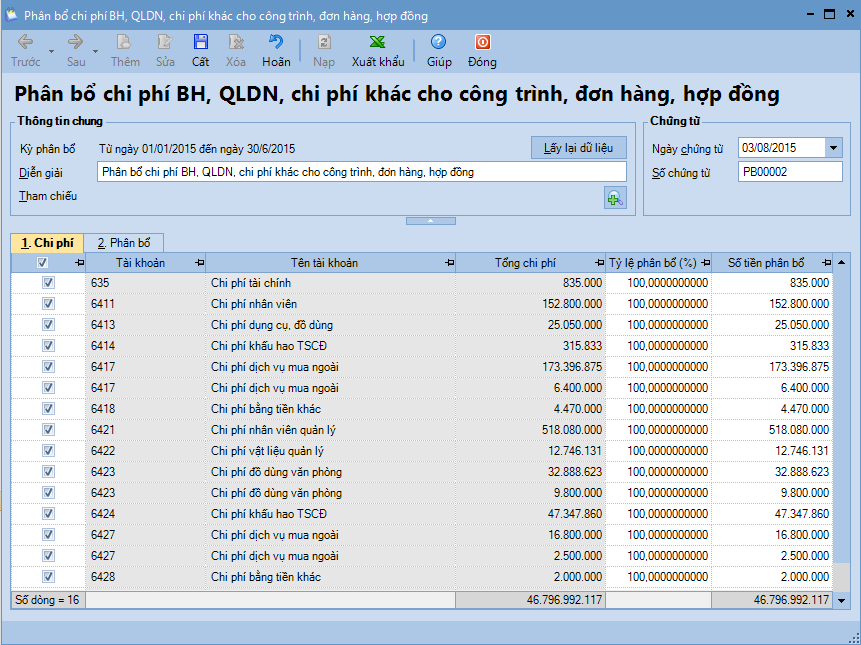Export to Excel with Xuất khẩu

click(378, 51)
